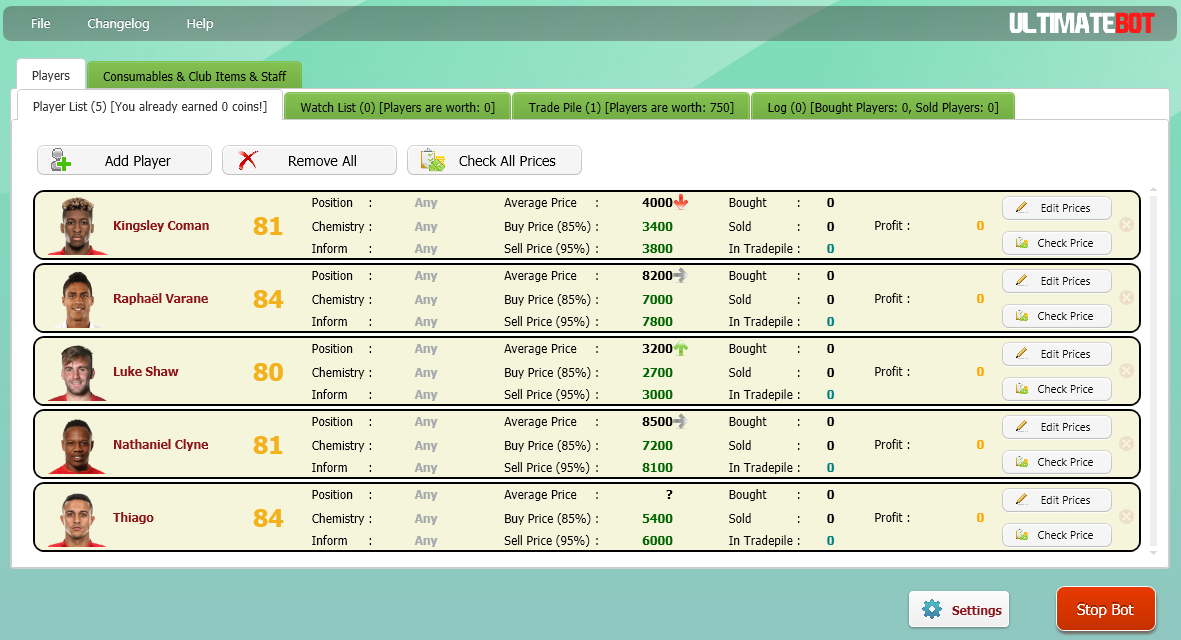Click the player list scrollbar down arrow
Screen dimensions: 1181x640
click(x=1153, y=553)
